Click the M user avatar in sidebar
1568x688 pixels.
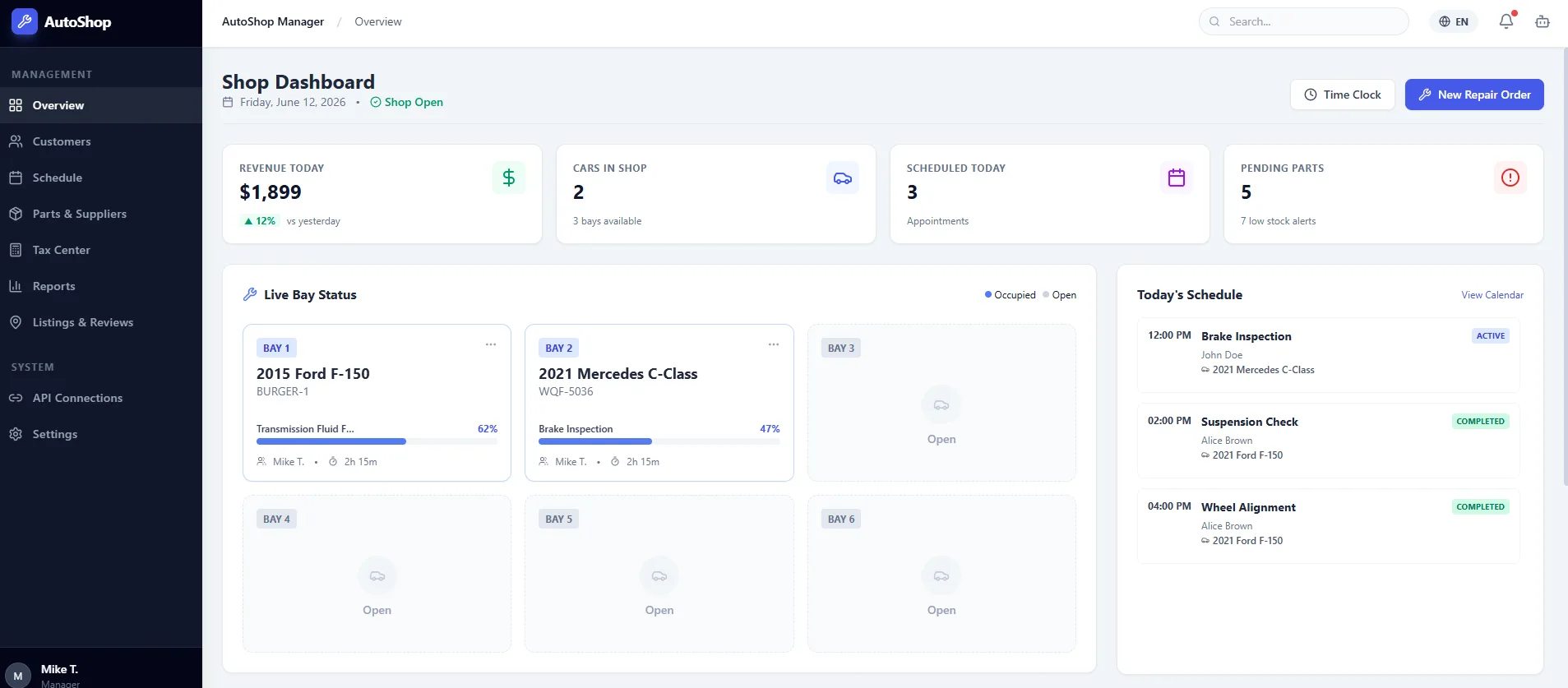click(18, 676)
